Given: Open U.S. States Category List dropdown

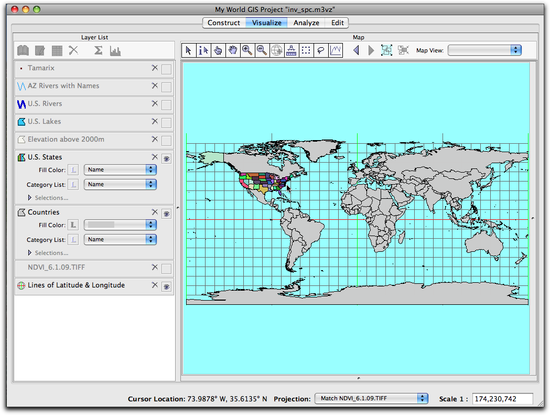Looking at the screenshot, I should 120,184.
